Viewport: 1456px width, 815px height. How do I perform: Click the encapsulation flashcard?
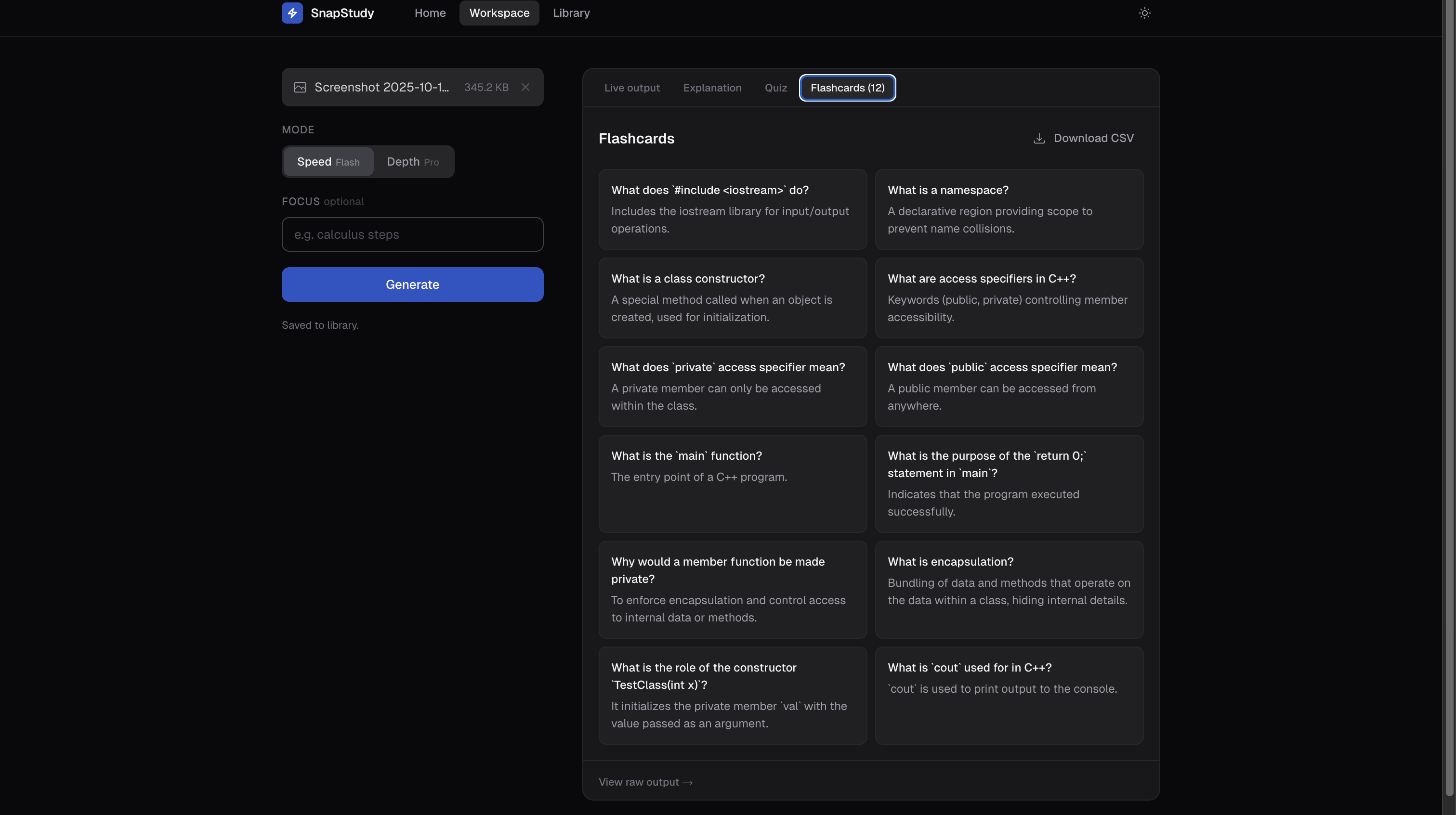pyautogui.click(x=1009, y=589)
